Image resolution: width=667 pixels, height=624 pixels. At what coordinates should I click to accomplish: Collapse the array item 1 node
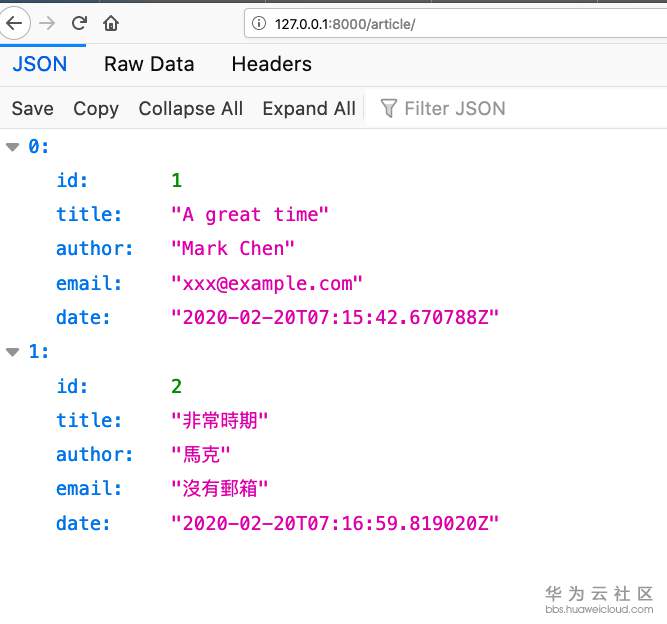(13, 352)
